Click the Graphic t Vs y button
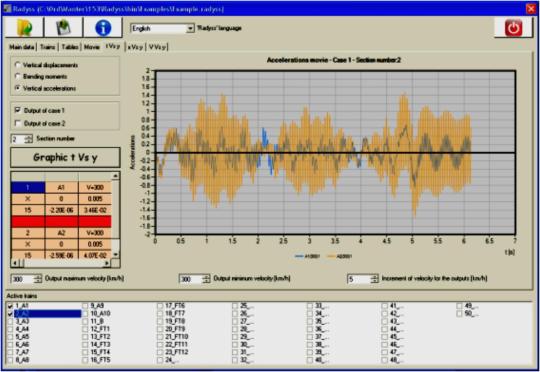Viewport: 540px width, 372px height. (x=65, y=157)
